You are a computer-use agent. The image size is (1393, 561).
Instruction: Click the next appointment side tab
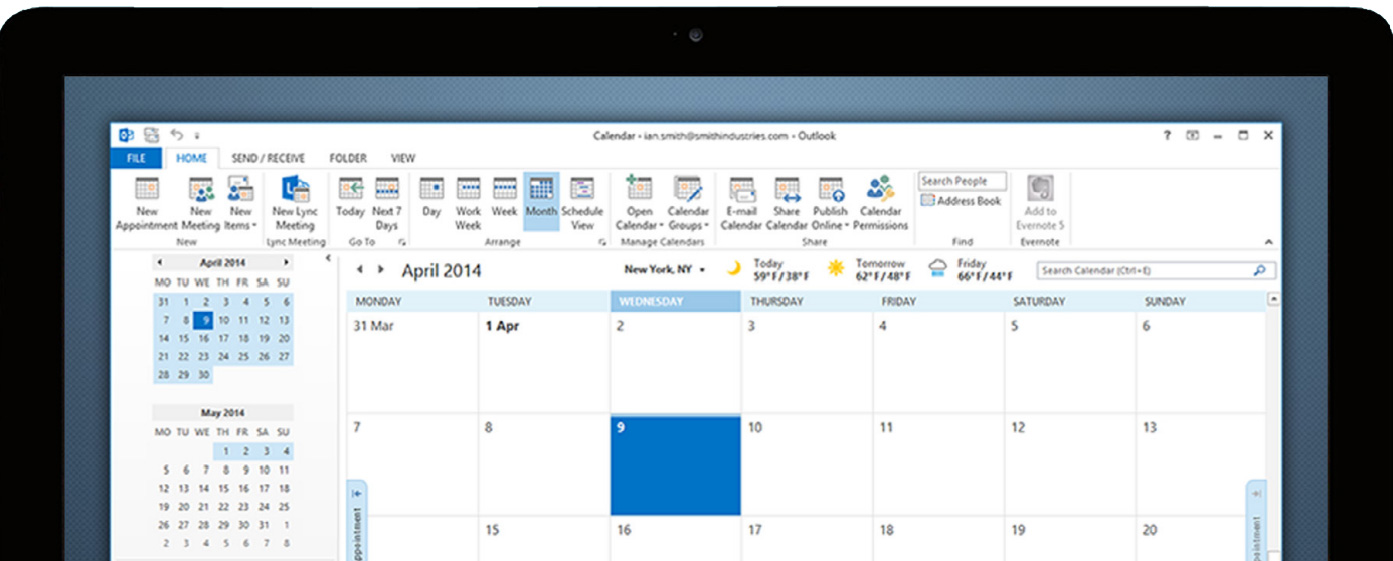1256,521
